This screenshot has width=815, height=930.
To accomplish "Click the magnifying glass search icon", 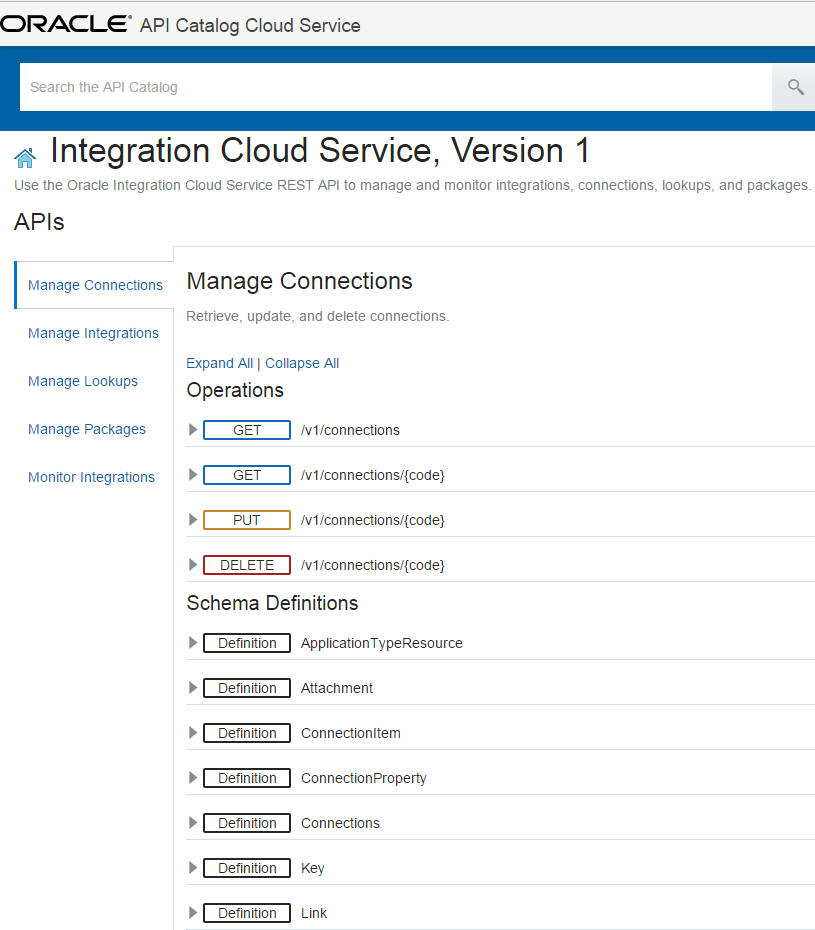I will coord(793,87).
